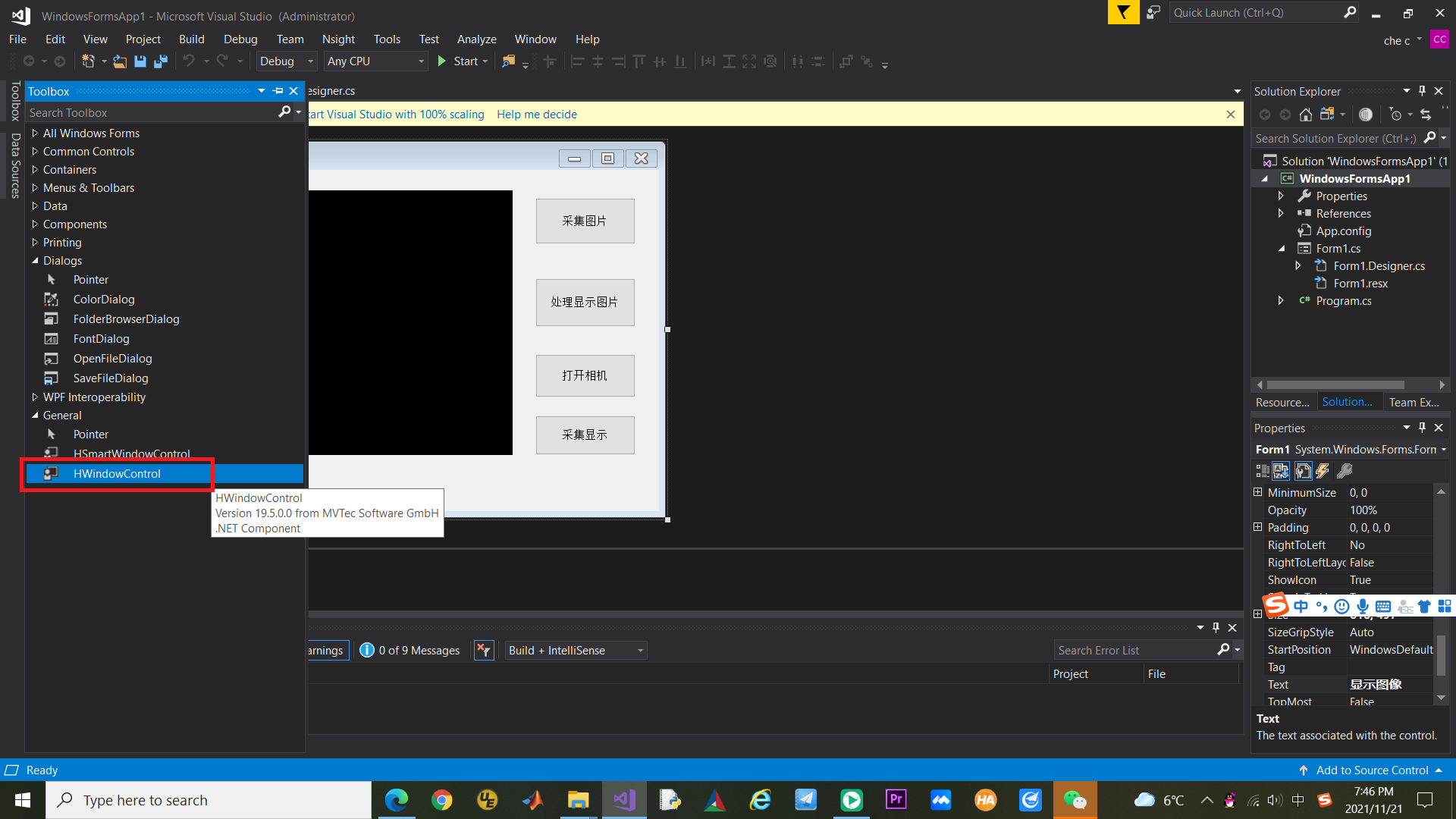This screenshot has height=819, width=1456.
Task: Expand the Program.cs node in Solution Explorer
Action: (x=1281, y=301)
